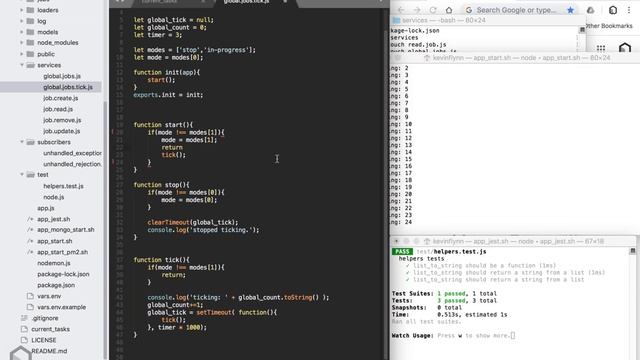The height and width of the screenshot is (360, 640).
Task: Click the services folder icon
Action: coord(30,65)
